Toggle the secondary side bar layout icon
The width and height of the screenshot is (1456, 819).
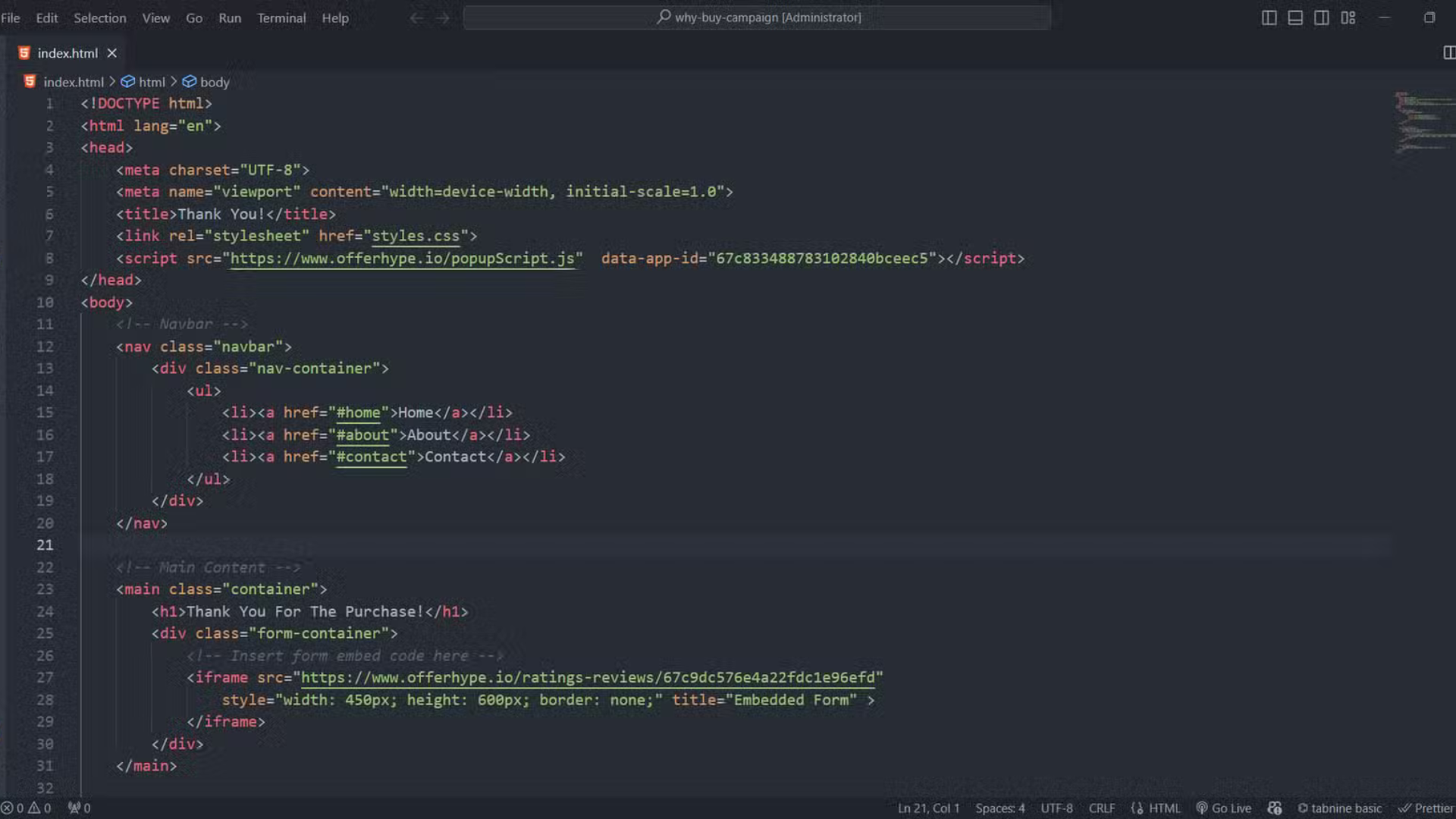click(x=1321, y=17)
